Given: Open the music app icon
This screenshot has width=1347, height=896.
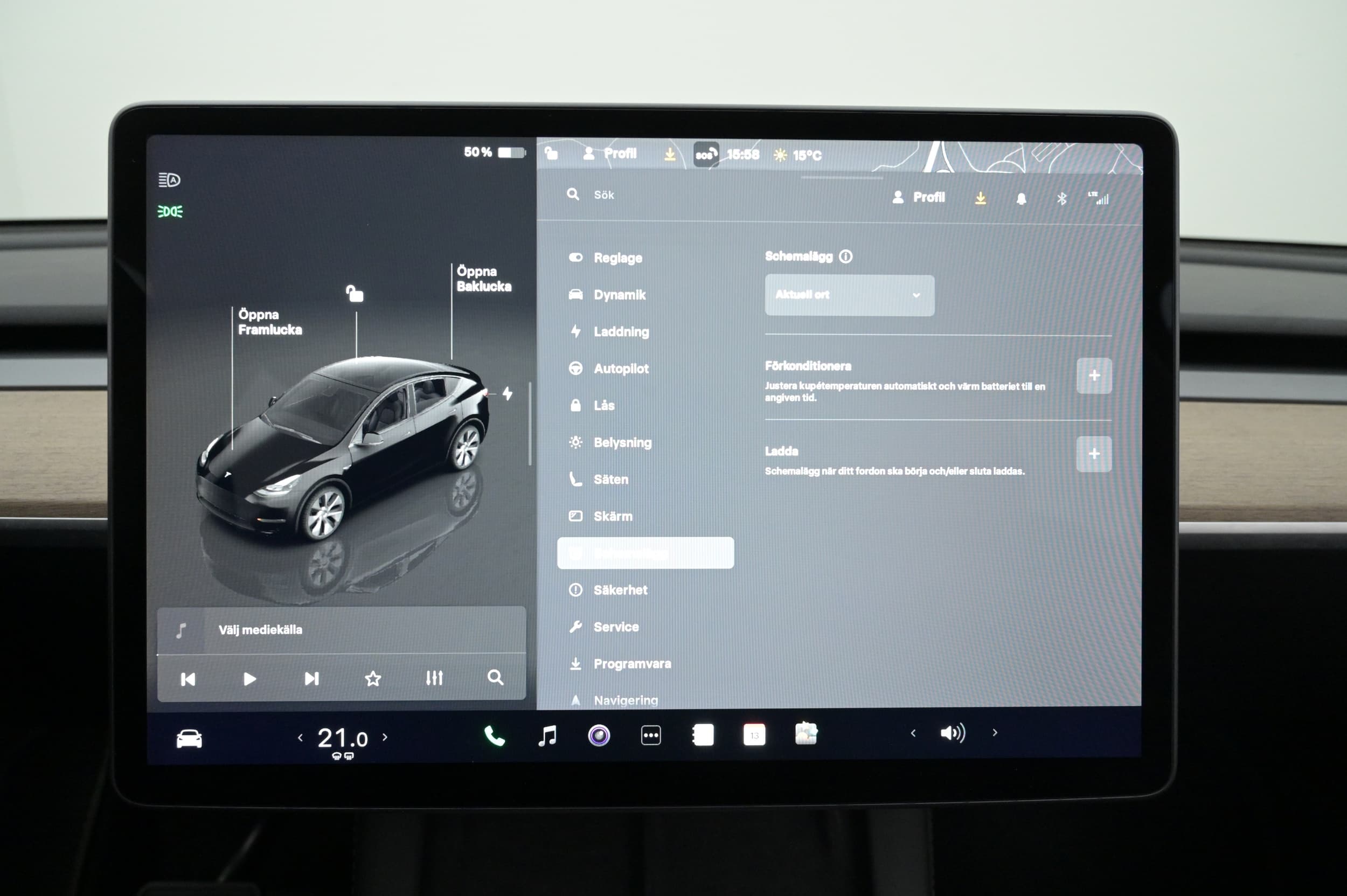Looking at the screenshot, I should coord(547,735).
